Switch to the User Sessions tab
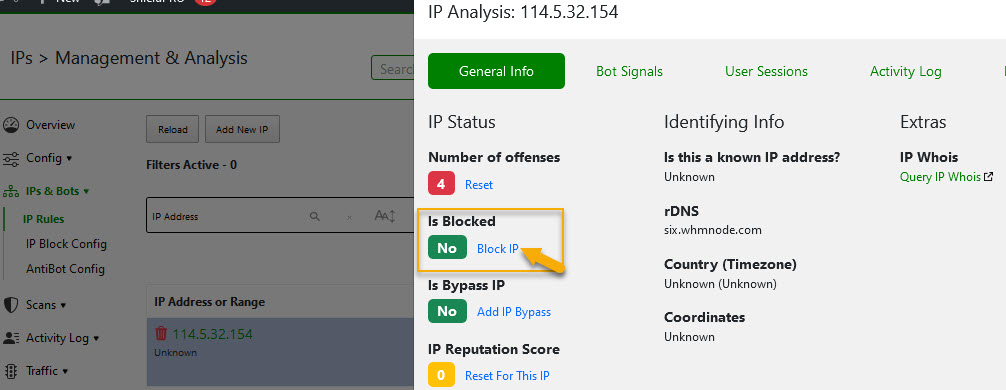This screenshot has height=390, width=1006. click(x=766, y=71)
